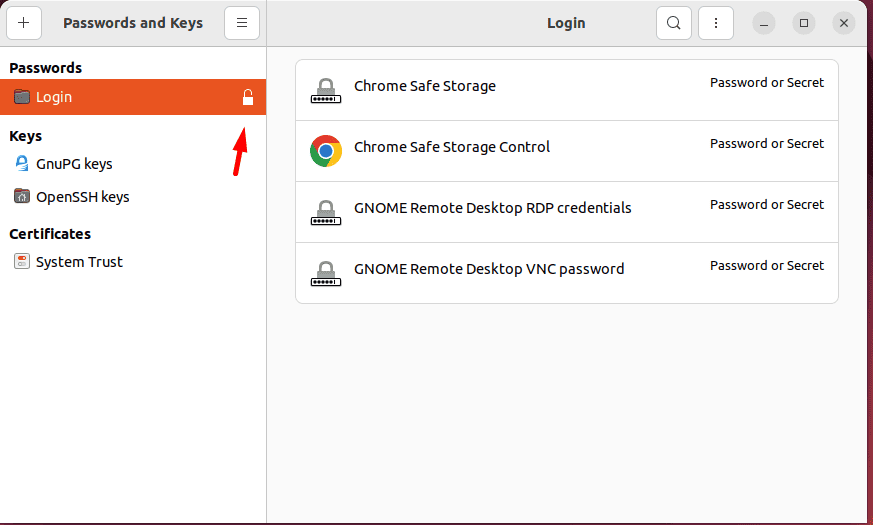Screen dimensions: 873x525
Task: Click the Chrome logo icon
Action: point(325,151)
